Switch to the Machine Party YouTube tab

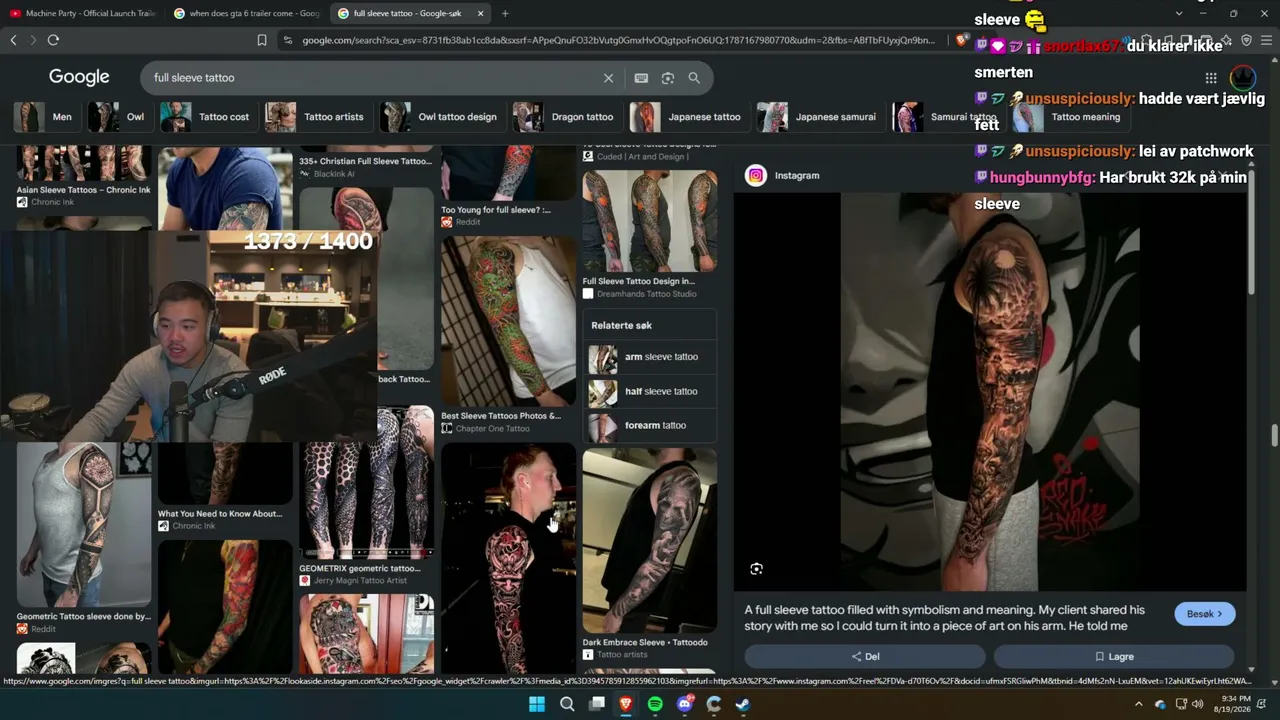click(82, 13)
